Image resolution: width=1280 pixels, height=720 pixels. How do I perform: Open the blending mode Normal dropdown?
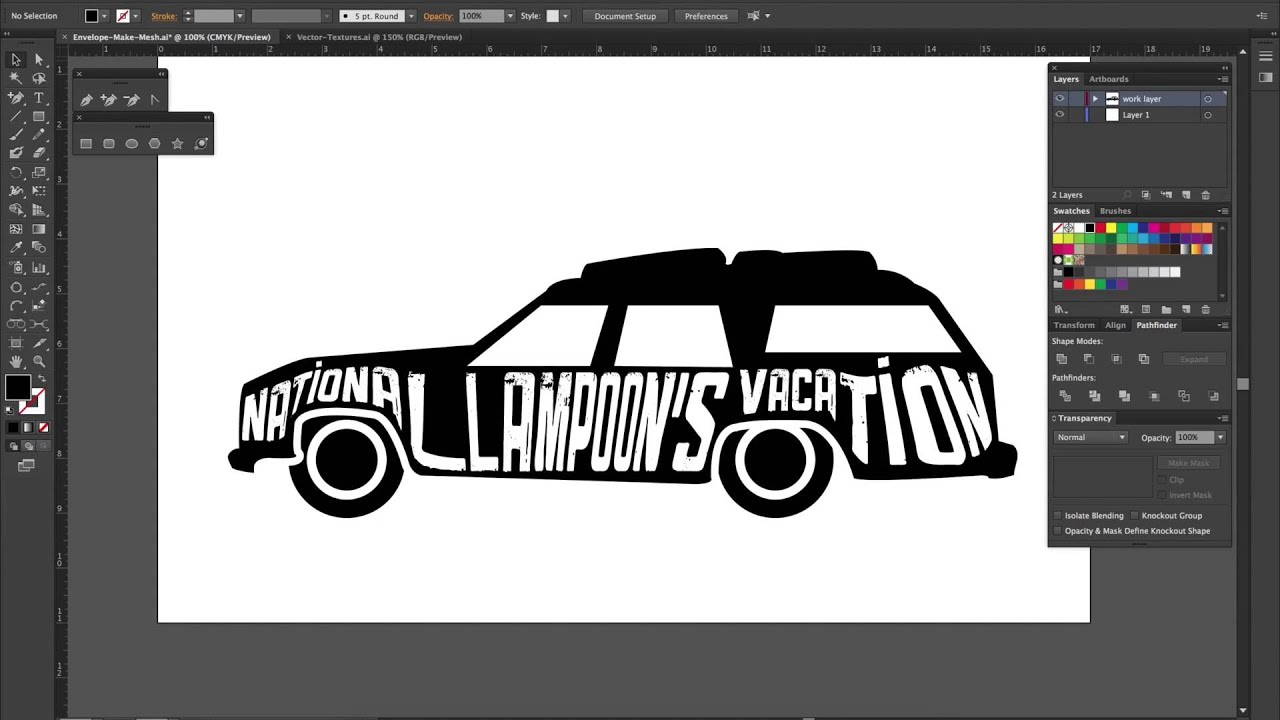click(x=1091, y=437)
